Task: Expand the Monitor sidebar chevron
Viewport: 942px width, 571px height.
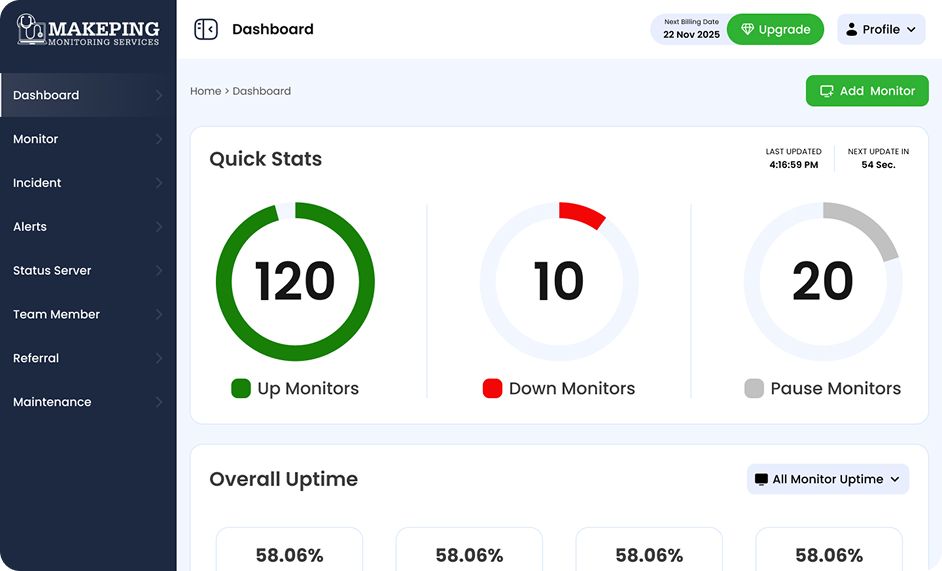Action: [x=159, y=139]
